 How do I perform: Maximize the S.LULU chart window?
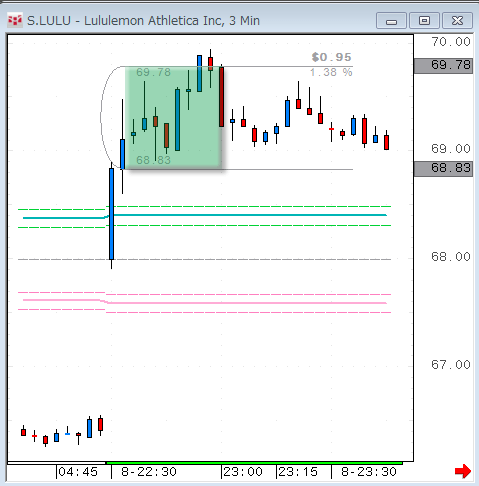pos(424,21)
